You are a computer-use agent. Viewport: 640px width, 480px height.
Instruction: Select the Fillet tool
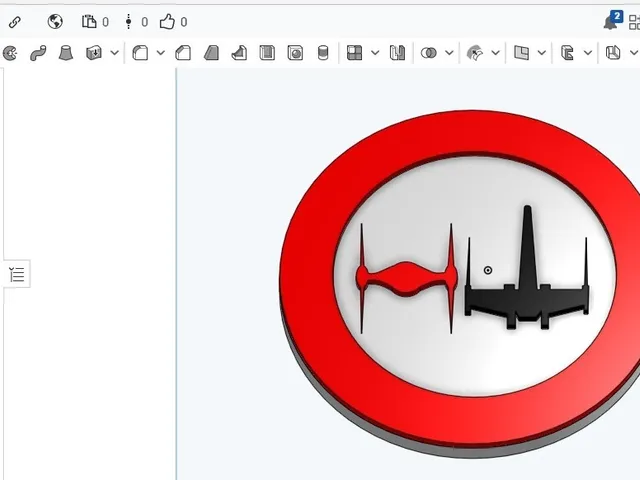point(140,53)
